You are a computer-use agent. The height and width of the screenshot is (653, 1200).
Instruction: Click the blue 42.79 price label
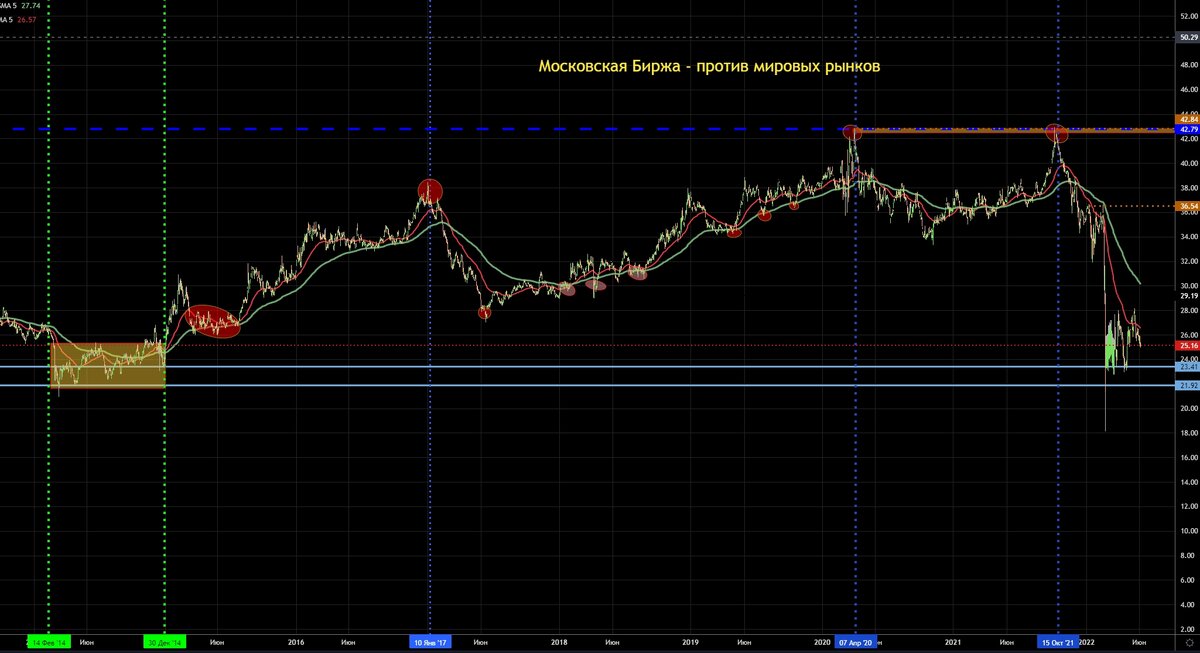tap(1188, 129)
